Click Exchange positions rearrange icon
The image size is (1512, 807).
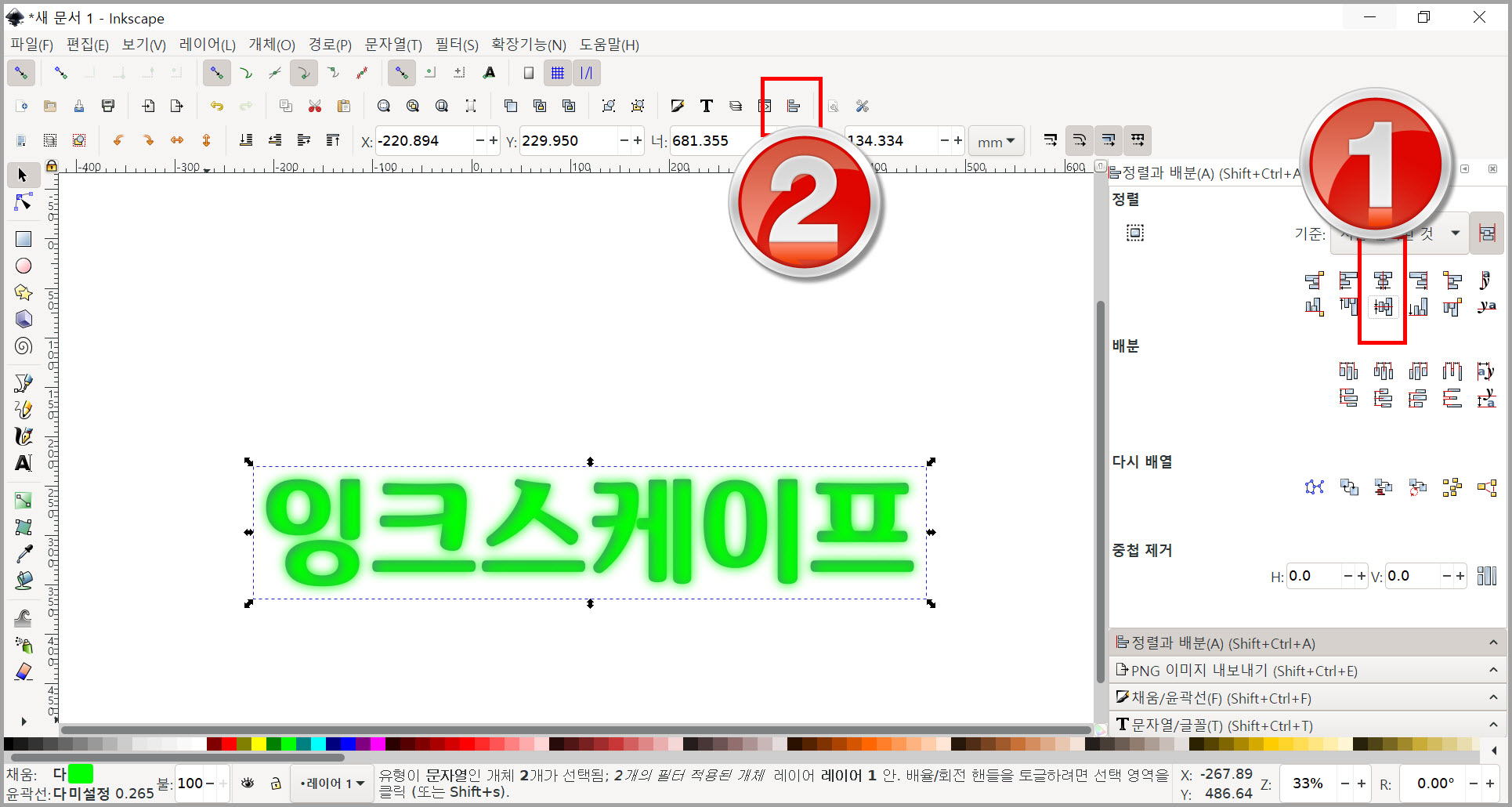1349,487
